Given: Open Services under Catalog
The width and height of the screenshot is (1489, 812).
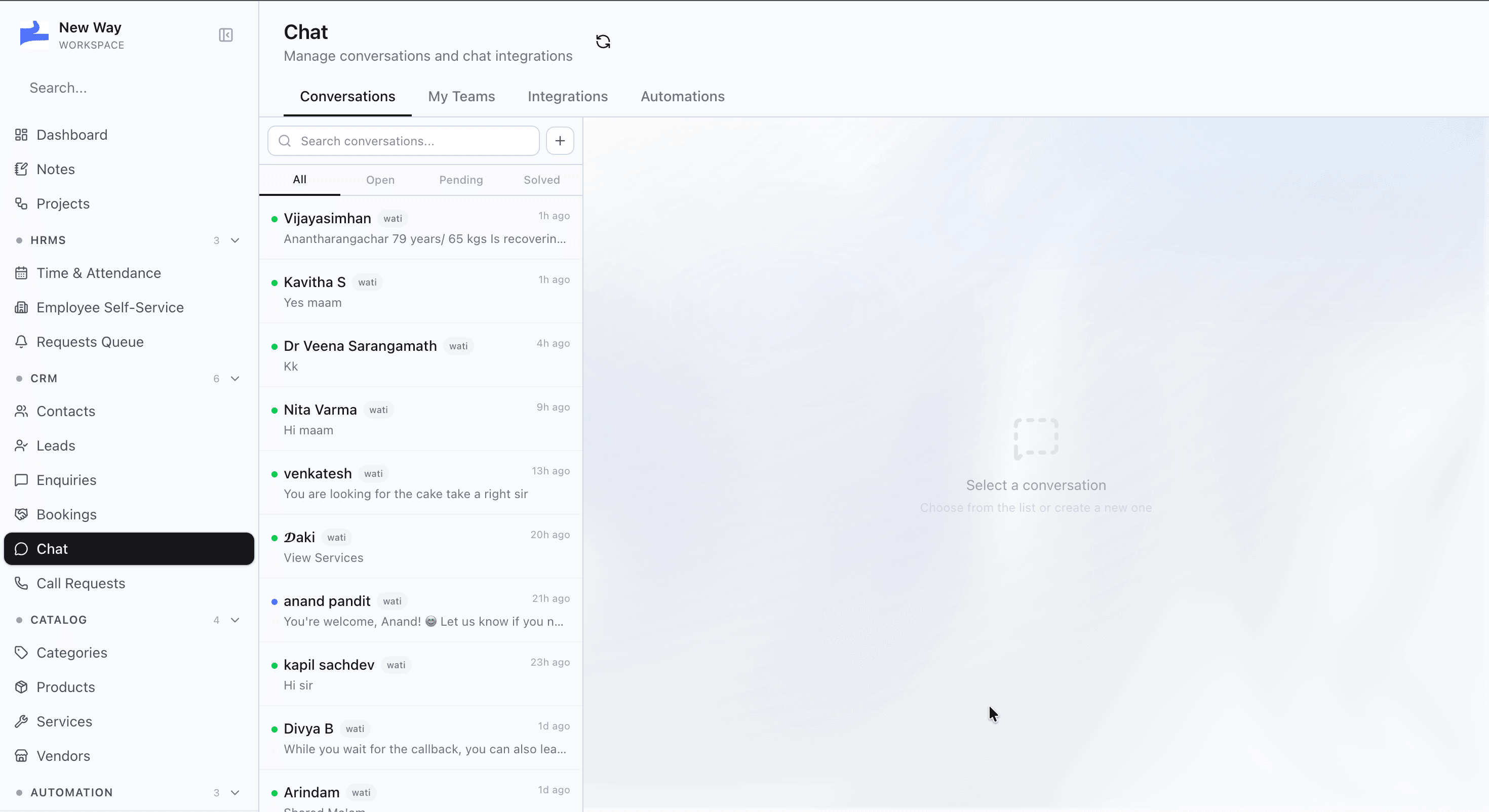Looking at the screenshot, I should 129,722.
